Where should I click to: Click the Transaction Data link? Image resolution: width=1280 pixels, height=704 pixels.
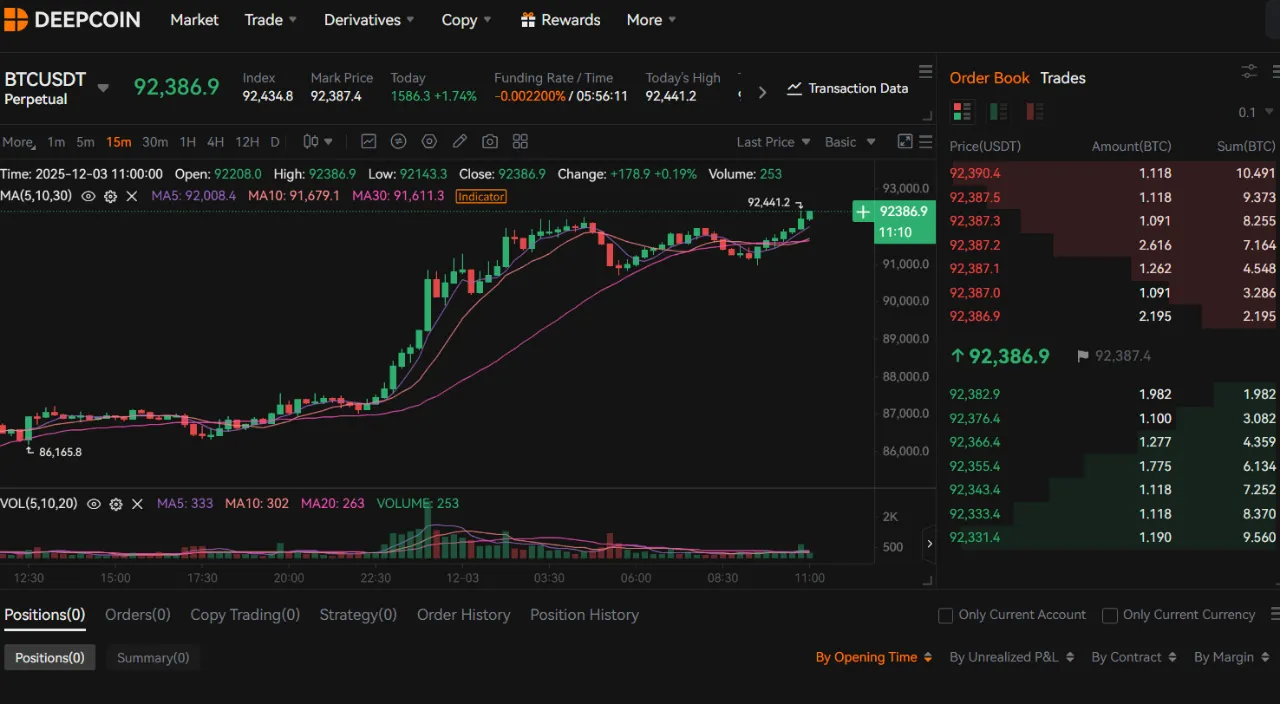[x=848, y=88]
